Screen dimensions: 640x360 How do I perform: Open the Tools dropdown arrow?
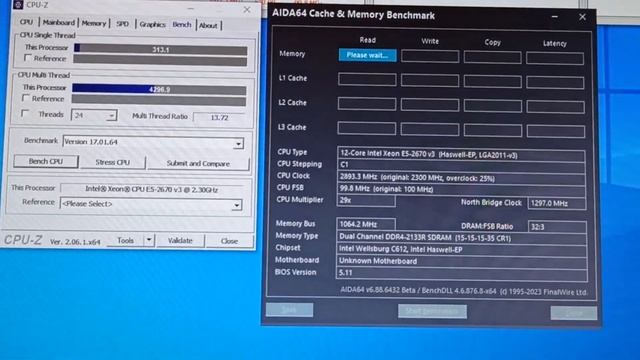[149, 240]
